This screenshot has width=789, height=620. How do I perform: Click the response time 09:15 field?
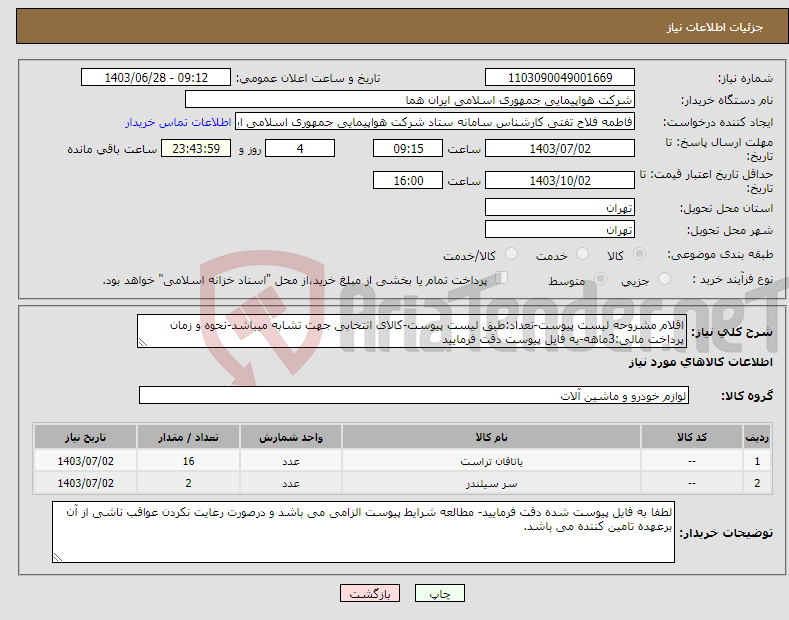[408, 148]
